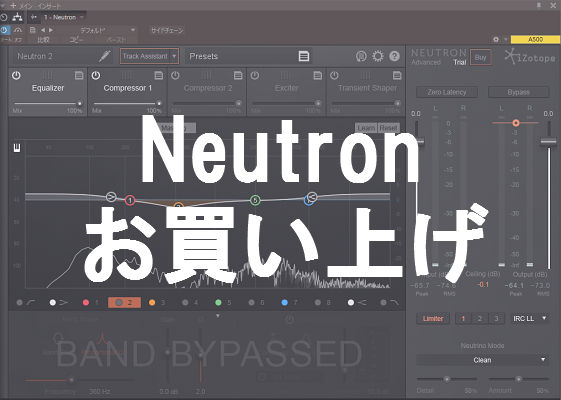
Task: Open Equalizer module preset list icon
Action: click(x=79, y=75)
